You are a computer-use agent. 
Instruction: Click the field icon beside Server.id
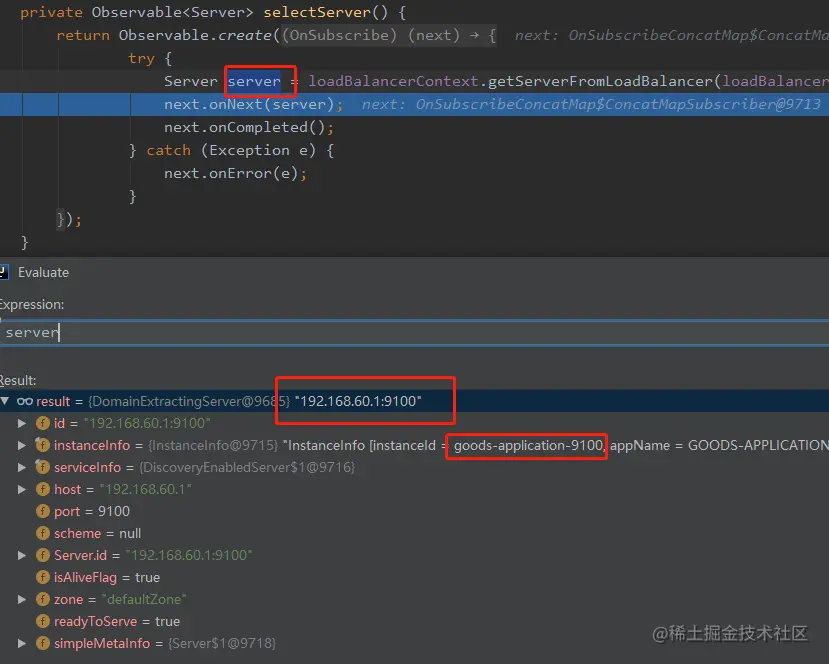(x=43, y=556)
